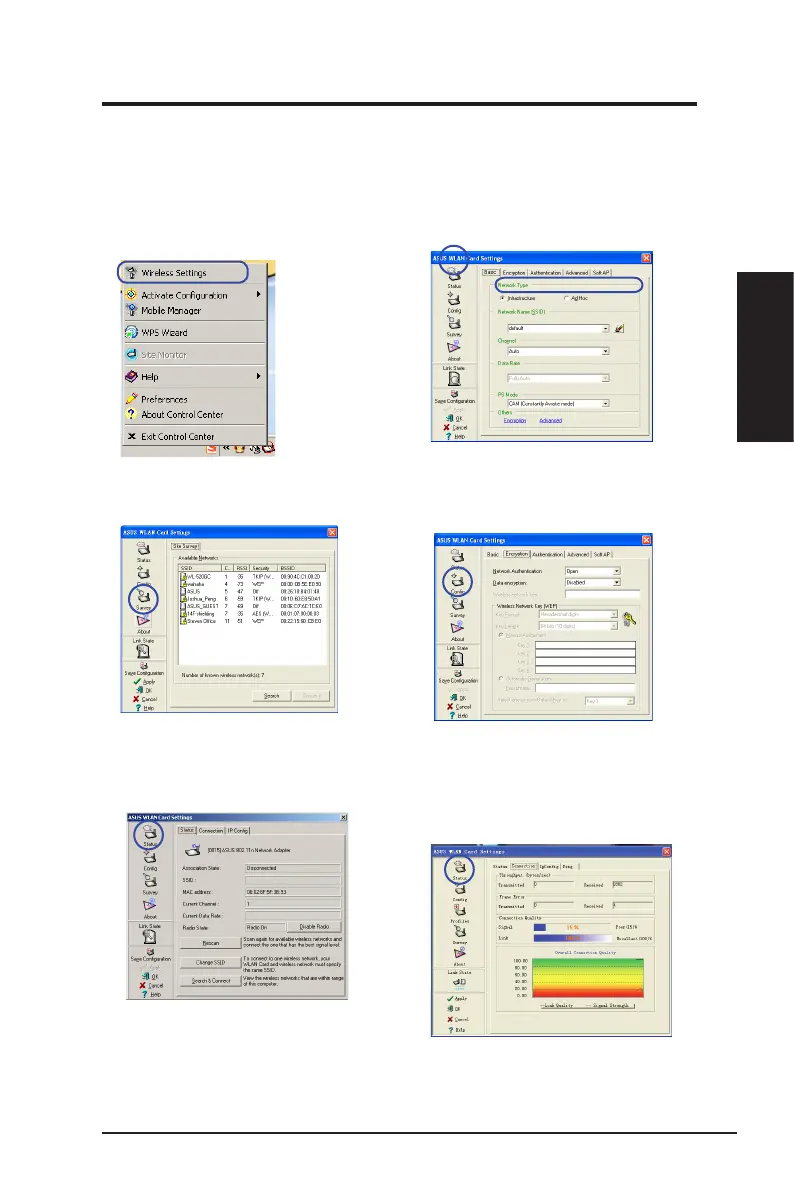
Task: Click Save Configuration icon in Network Type window
Action: [455, 394]
